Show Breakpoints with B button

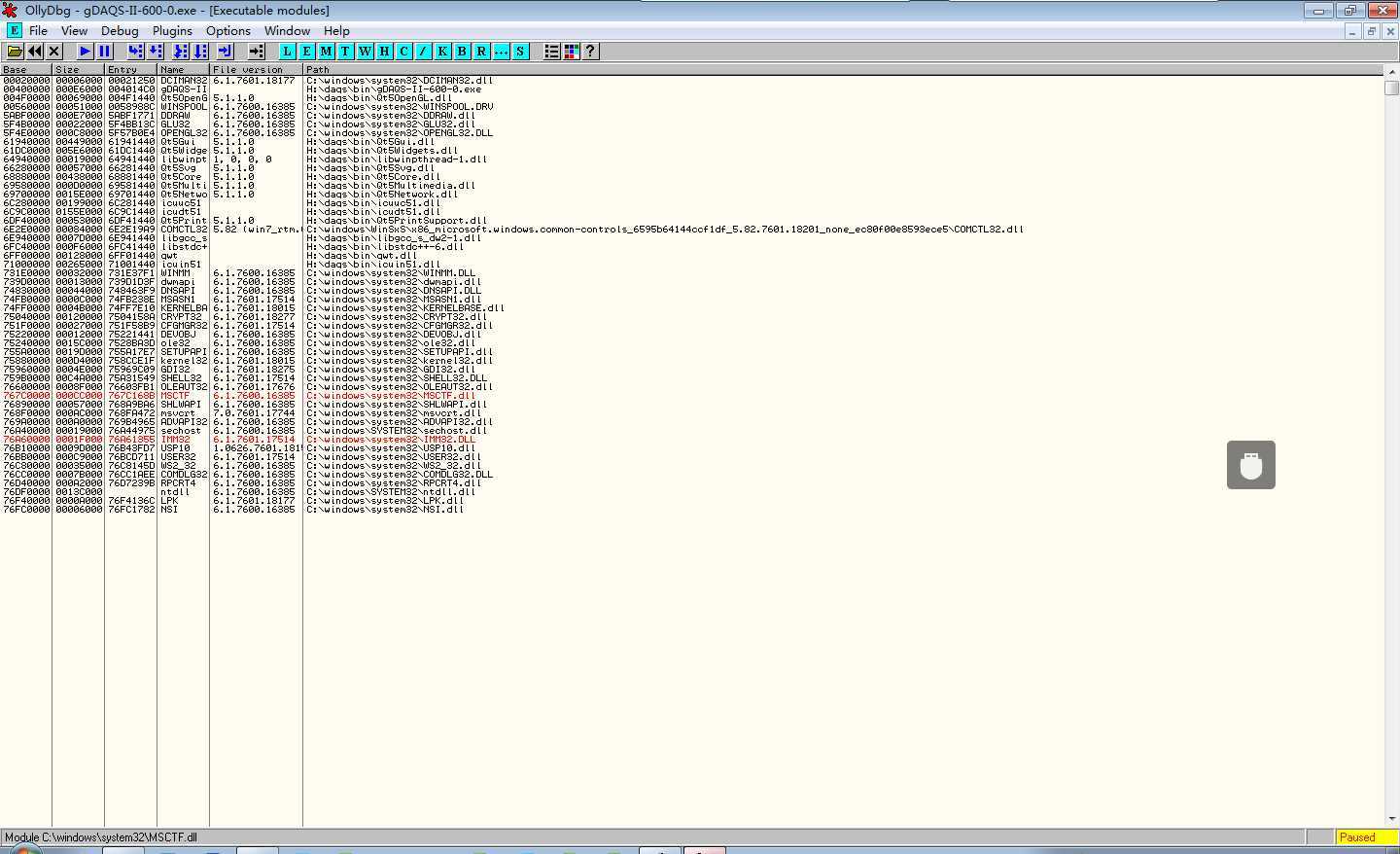click(462, 51)
